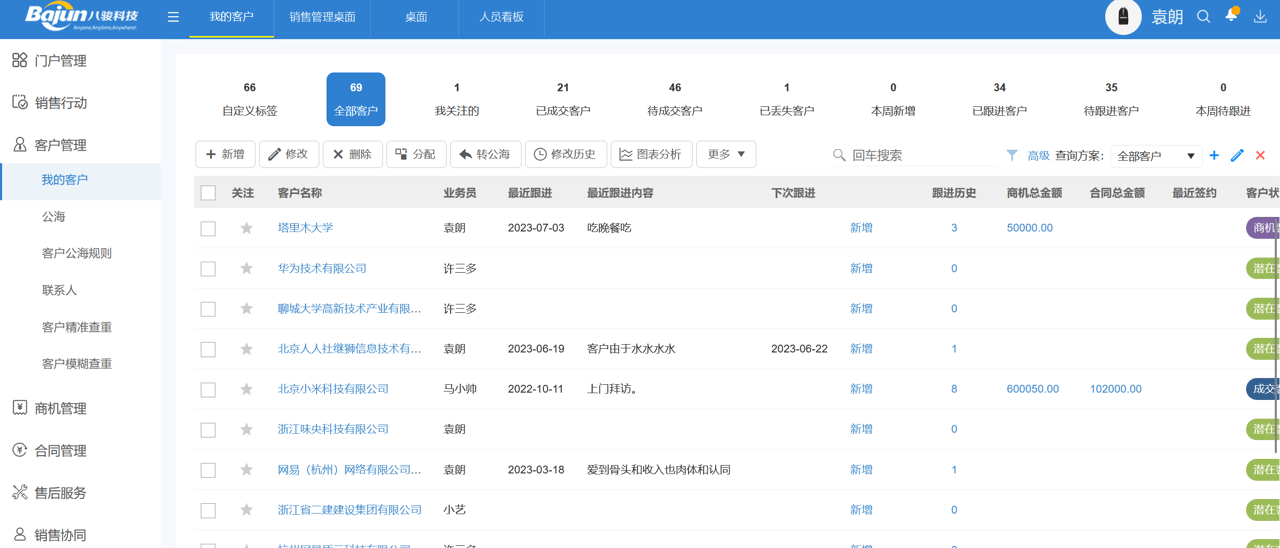Edit query scheme with pencil icon

[1237, 155]
